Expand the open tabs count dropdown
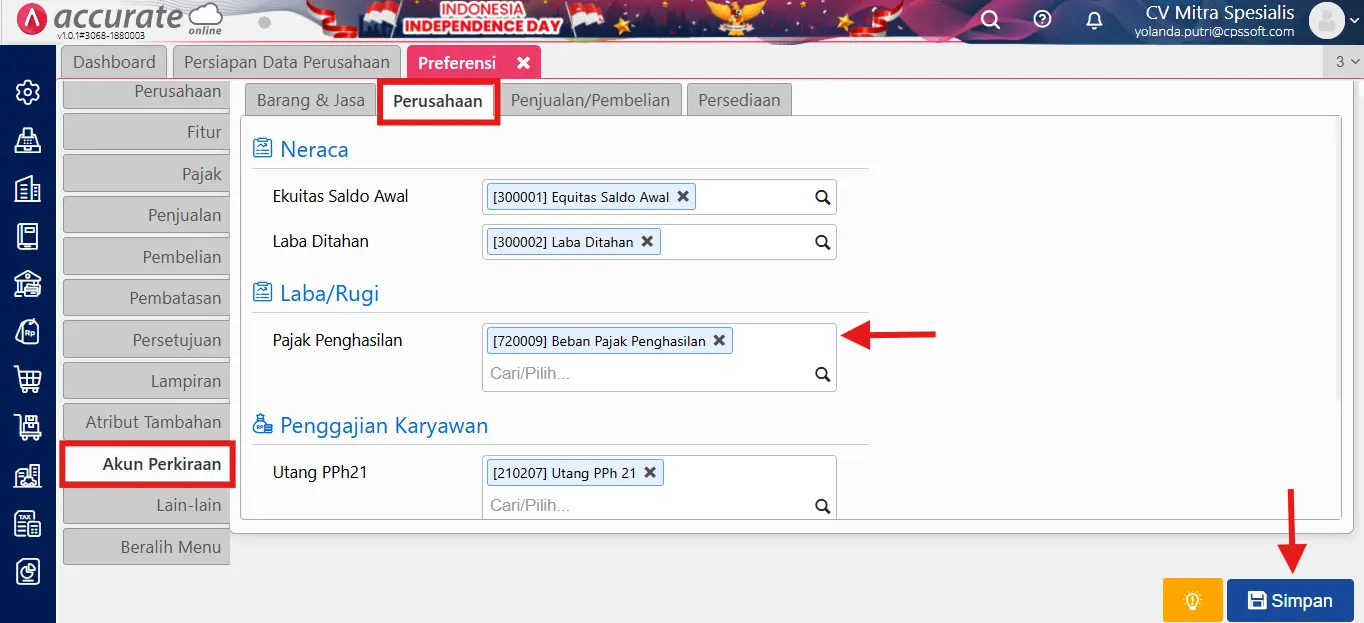Image resolution: width=1364 pixels, height=623 pixels. [x=1346, y=62]
